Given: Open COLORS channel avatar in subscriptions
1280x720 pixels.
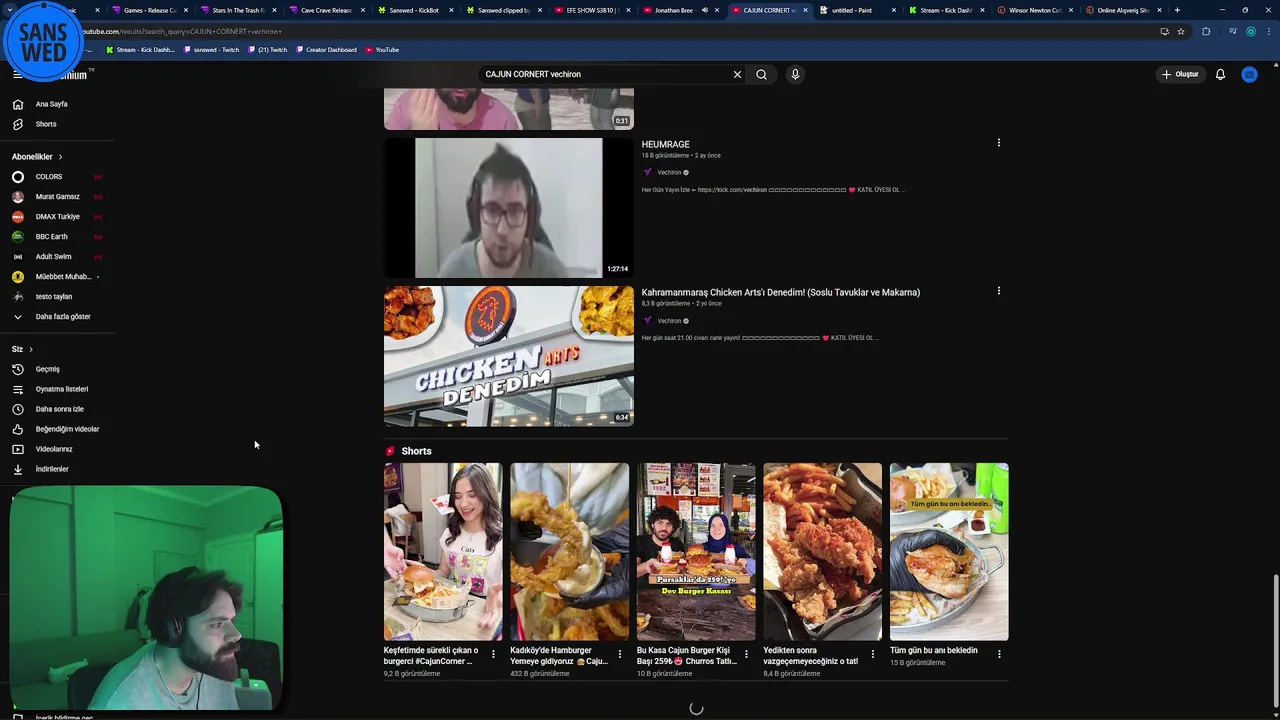Looking at the screenshot, I should [x=18, y=177].
